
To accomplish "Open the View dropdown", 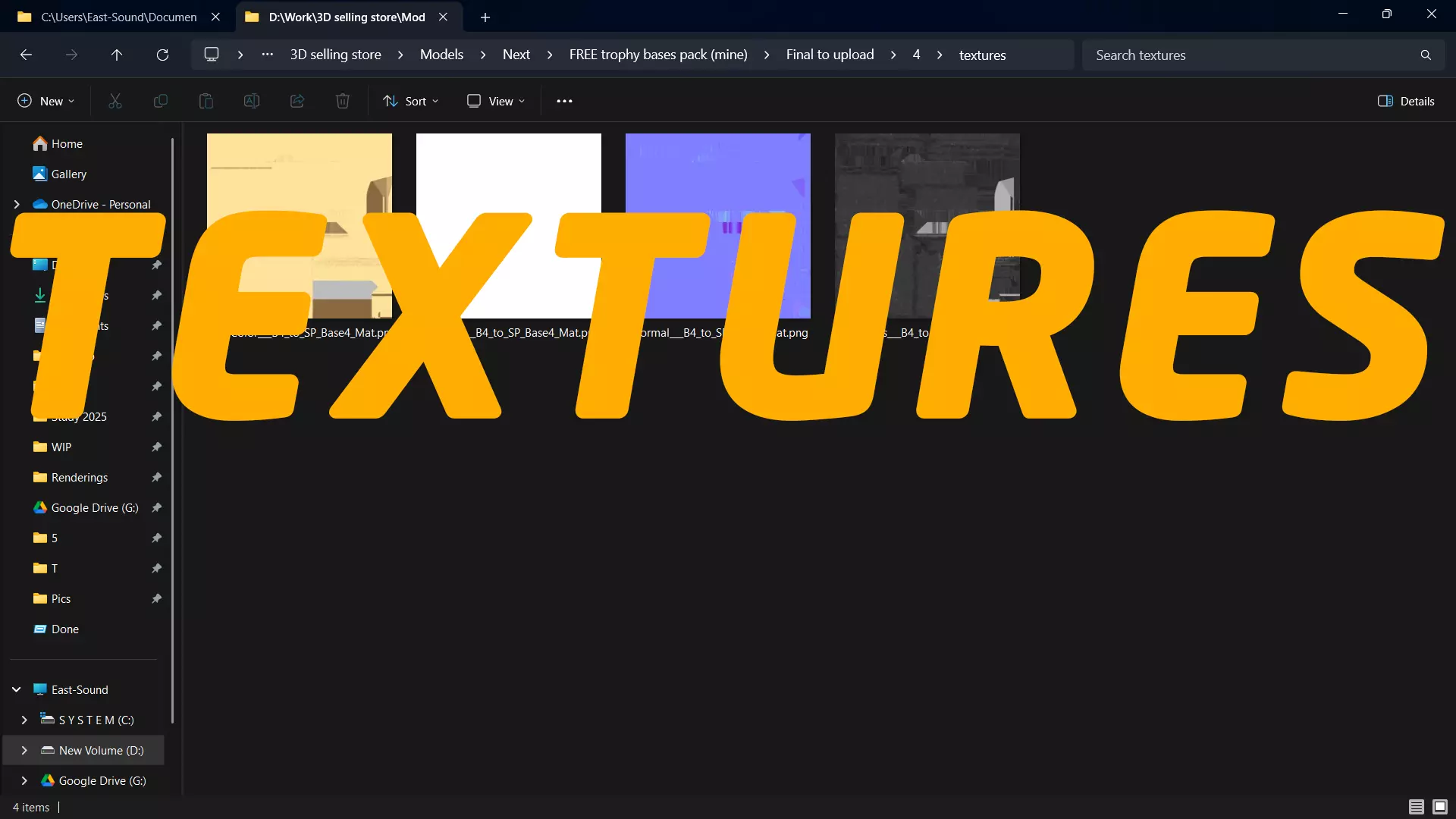I will pyautogui.click(x=496, y=101).
